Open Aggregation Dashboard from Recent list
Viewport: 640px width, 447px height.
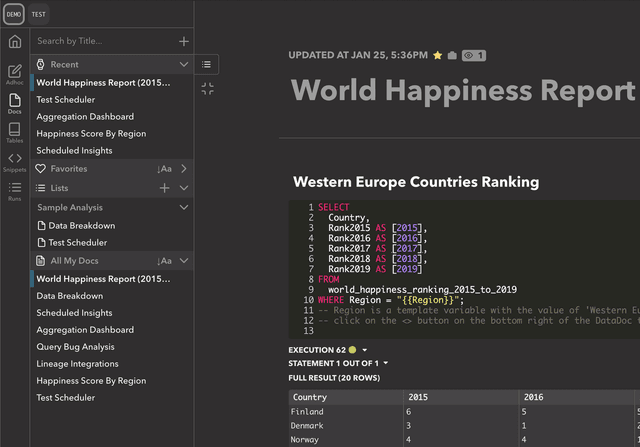(85, 117)
